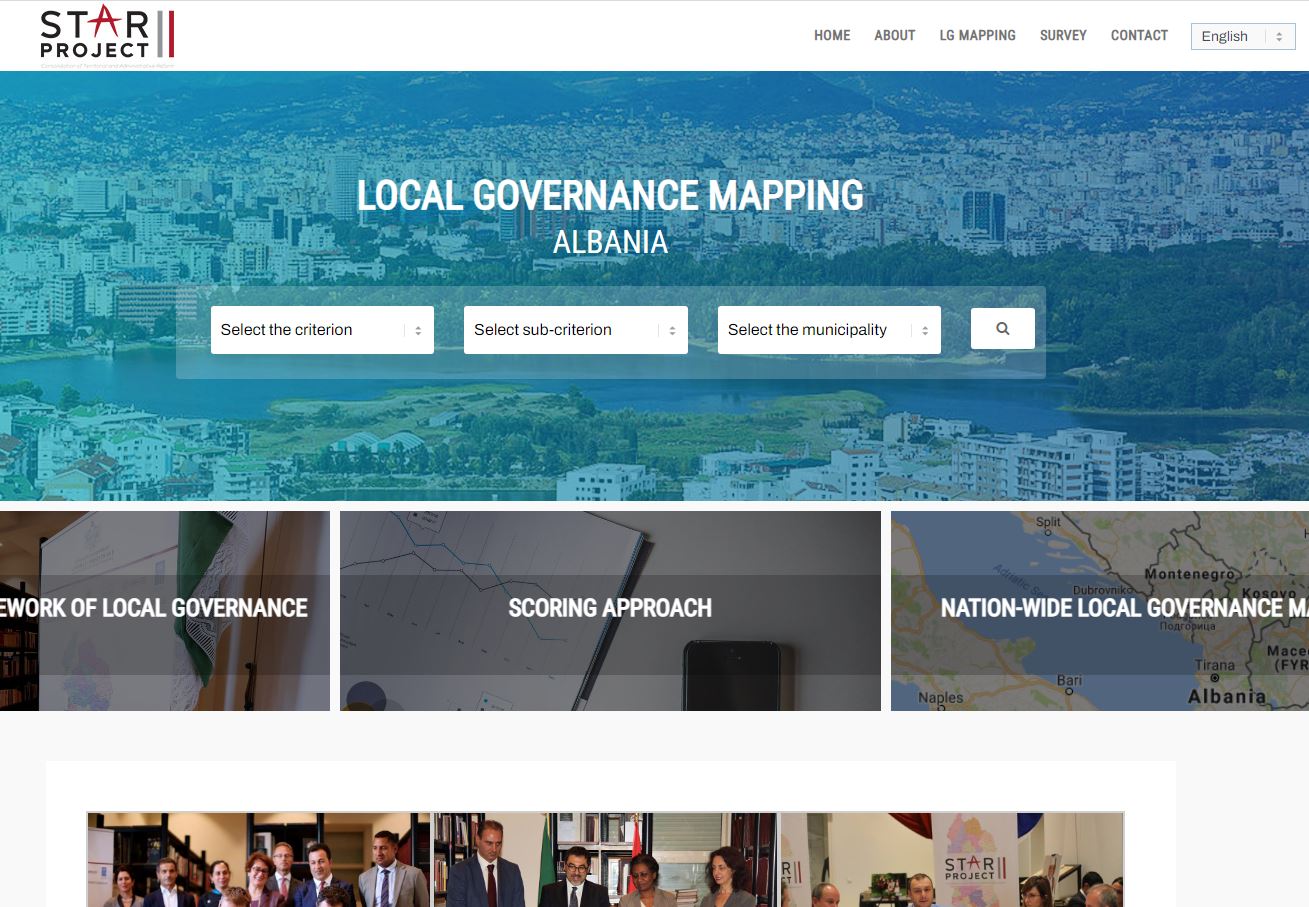The height and width of the screenshot is (907, 1309).
Task: Open the HOME menu item
Action: point(832,35)
